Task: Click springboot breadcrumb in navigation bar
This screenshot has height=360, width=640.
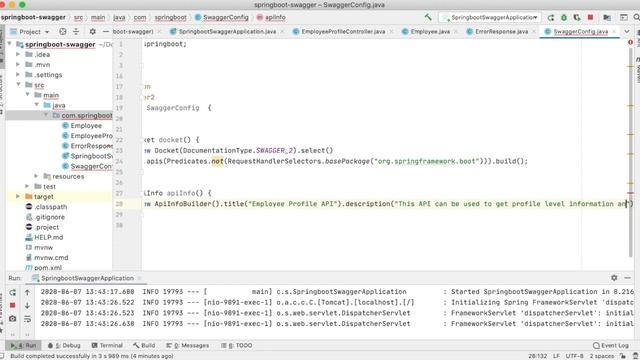Action: pyautogui.click(x=171, y=18)
